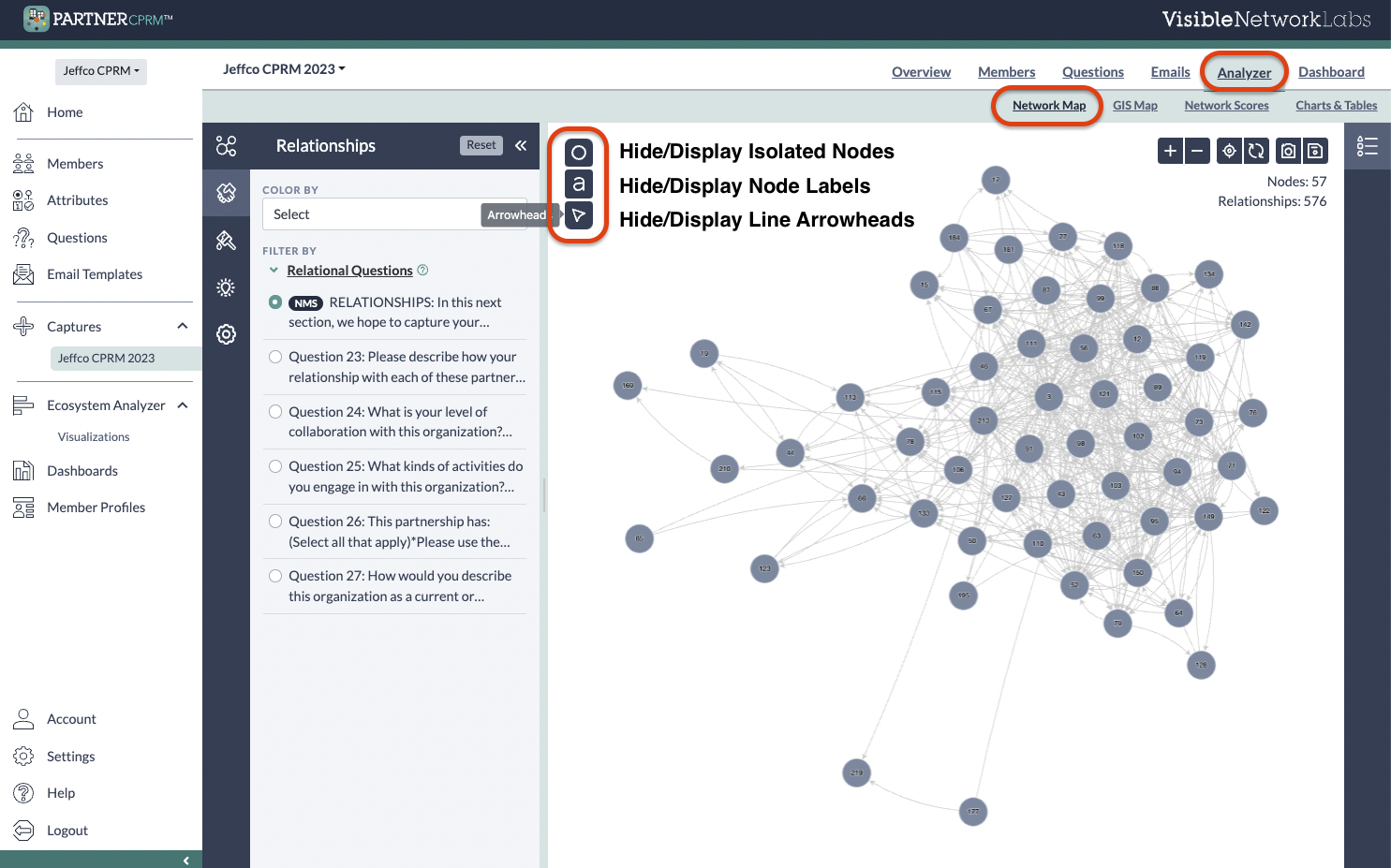The width and height of the screenshot is (1391, 868).
Task: Collapse the Captures section chevron
Action: pos(183,326)
